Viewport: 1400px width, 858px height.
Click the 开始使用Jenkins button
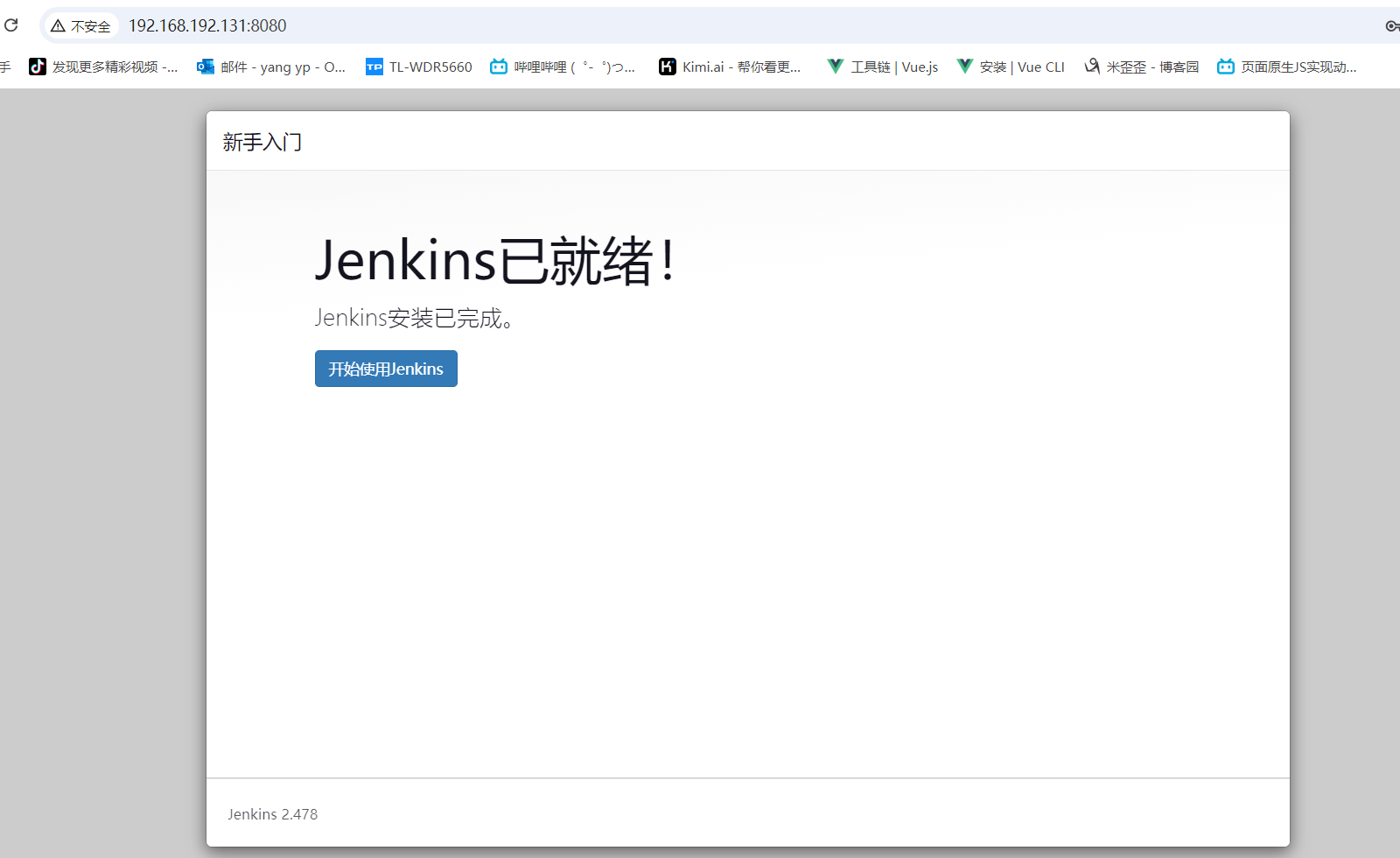(386, 369)
